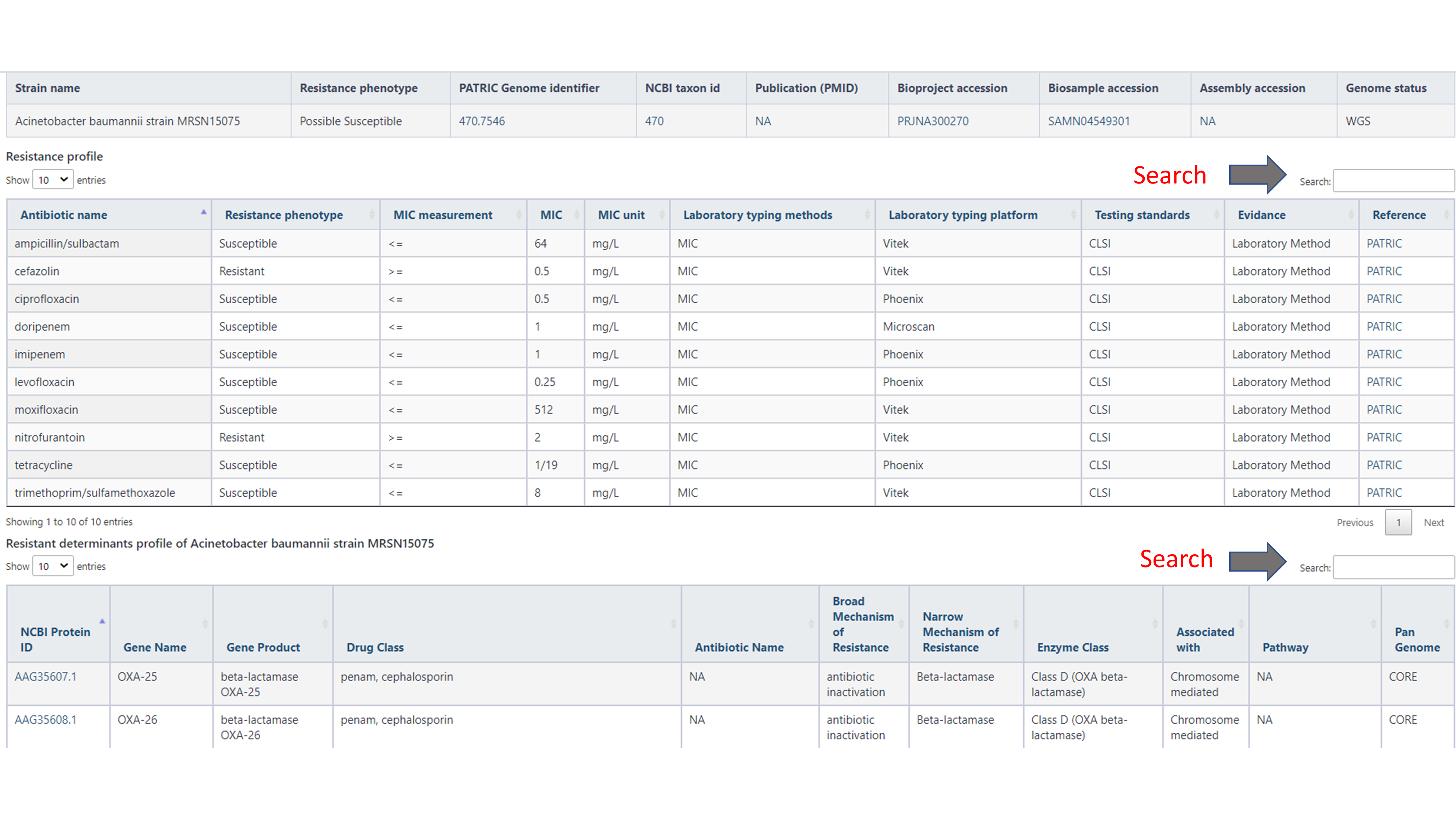Image resolution: width=1456 pixels, height=819 pixels.
Task: Sort determinants by Enzyme Class column
Action: [x=1072, y=647]
